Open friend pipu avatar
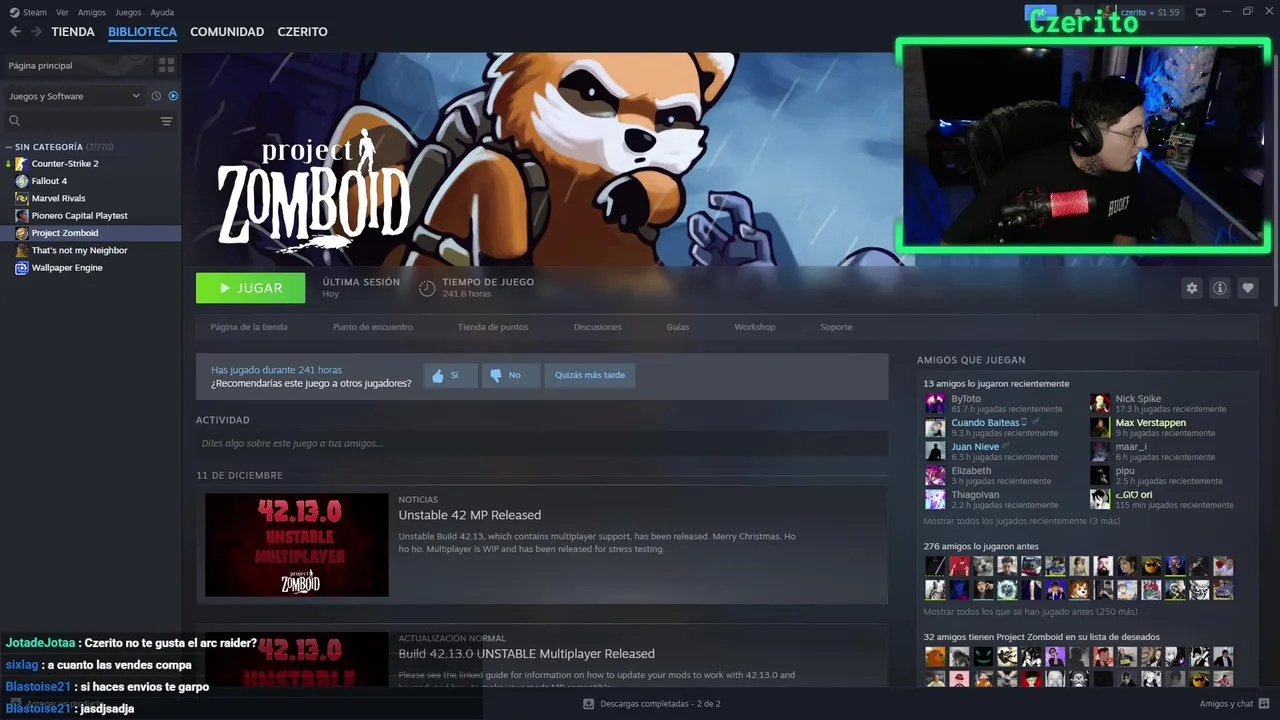Screen dimensions: 1280x720 (1100, 475)
